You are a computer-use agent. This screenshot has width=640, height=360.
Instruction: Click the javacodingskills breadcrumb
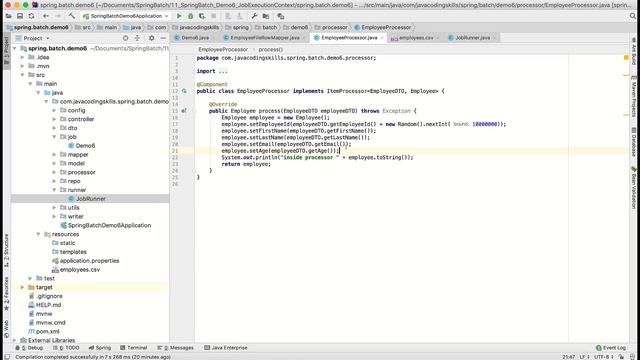tap(196, 27)
